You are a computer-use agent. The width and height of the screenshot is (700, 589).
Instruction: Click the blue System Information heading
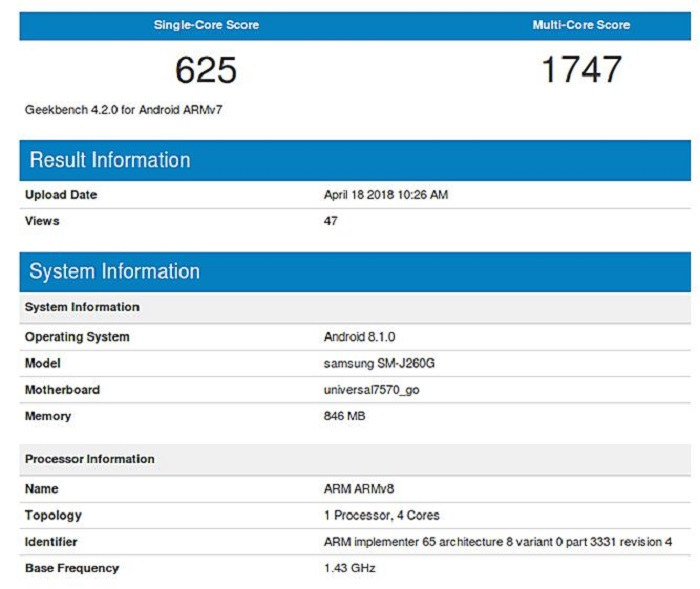(114, 272)
